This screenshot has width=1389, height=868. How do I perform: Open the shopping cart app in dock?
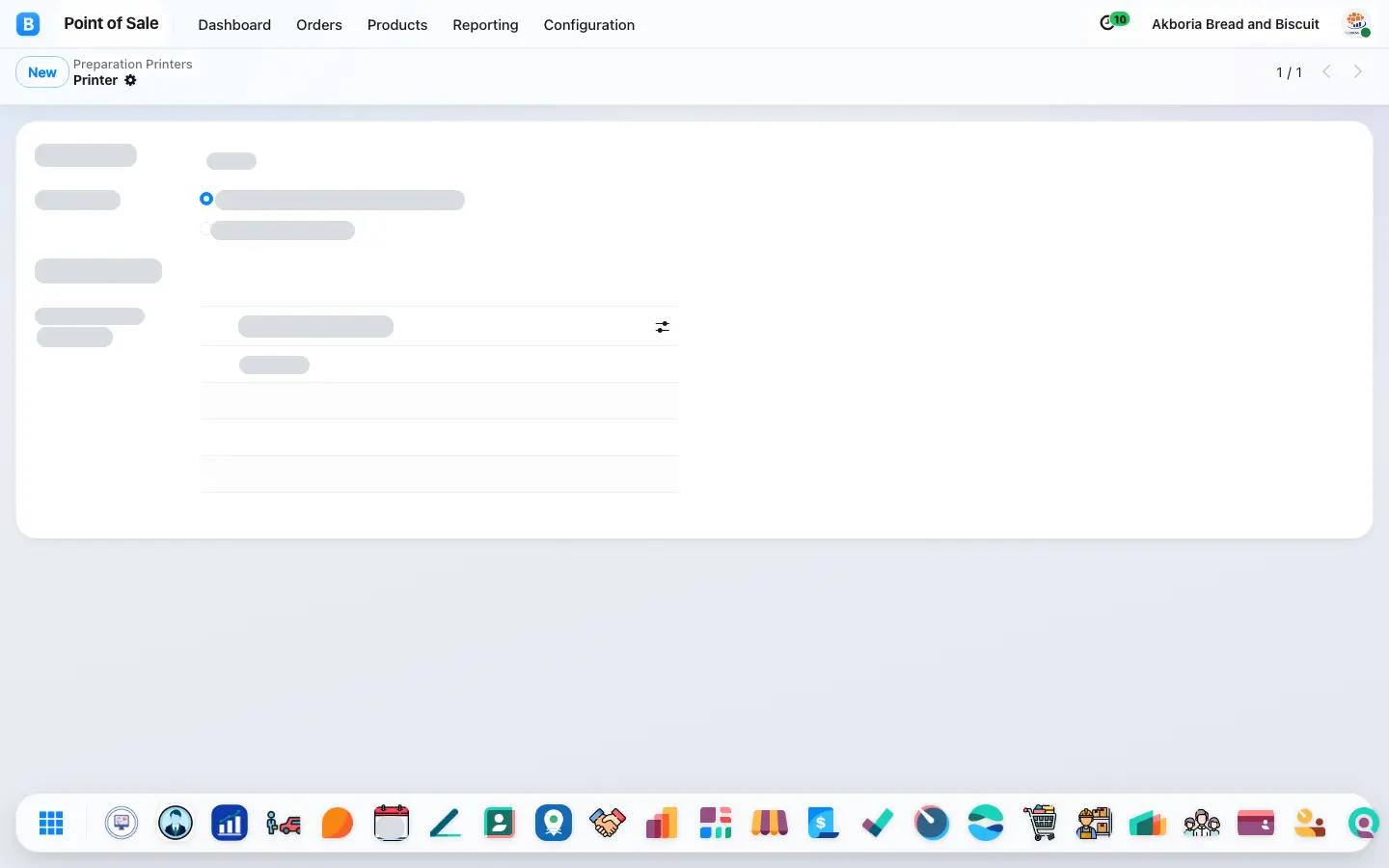(x=1040, y=823)
